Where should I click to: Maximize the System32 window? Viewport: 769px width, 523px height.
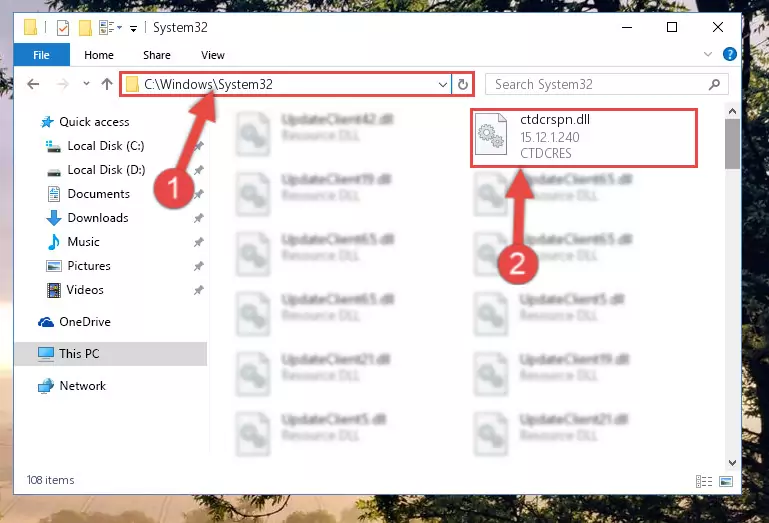coord(672,27)
